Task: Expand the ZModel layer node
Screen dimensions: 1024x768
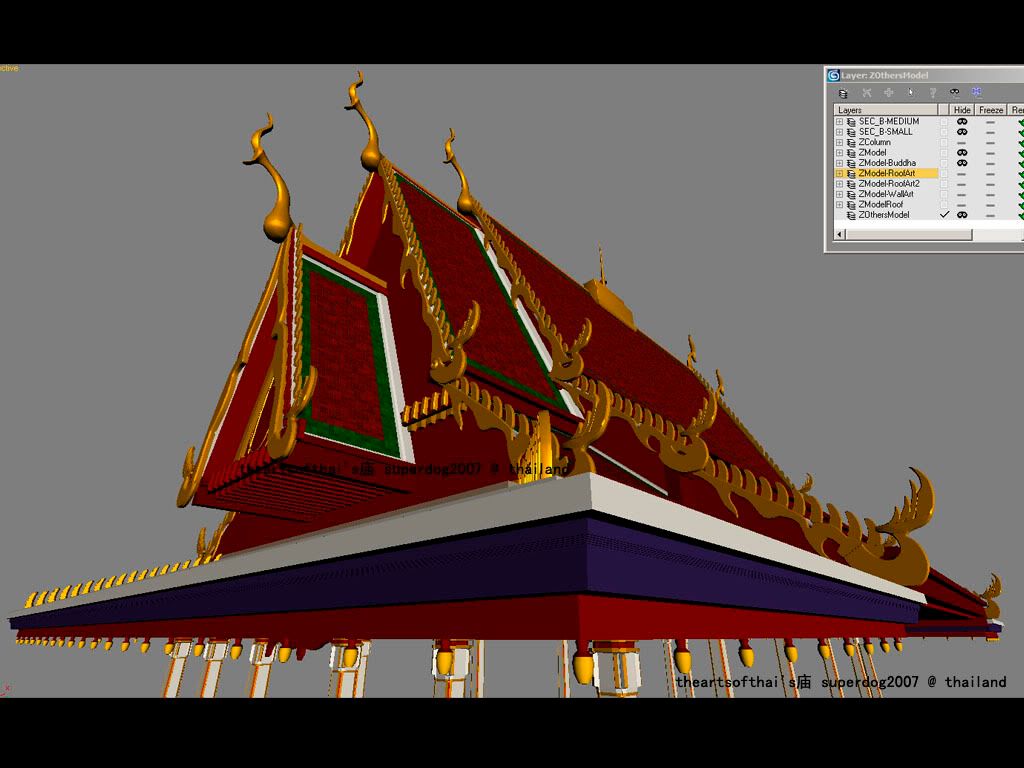Action: (839, 153)
